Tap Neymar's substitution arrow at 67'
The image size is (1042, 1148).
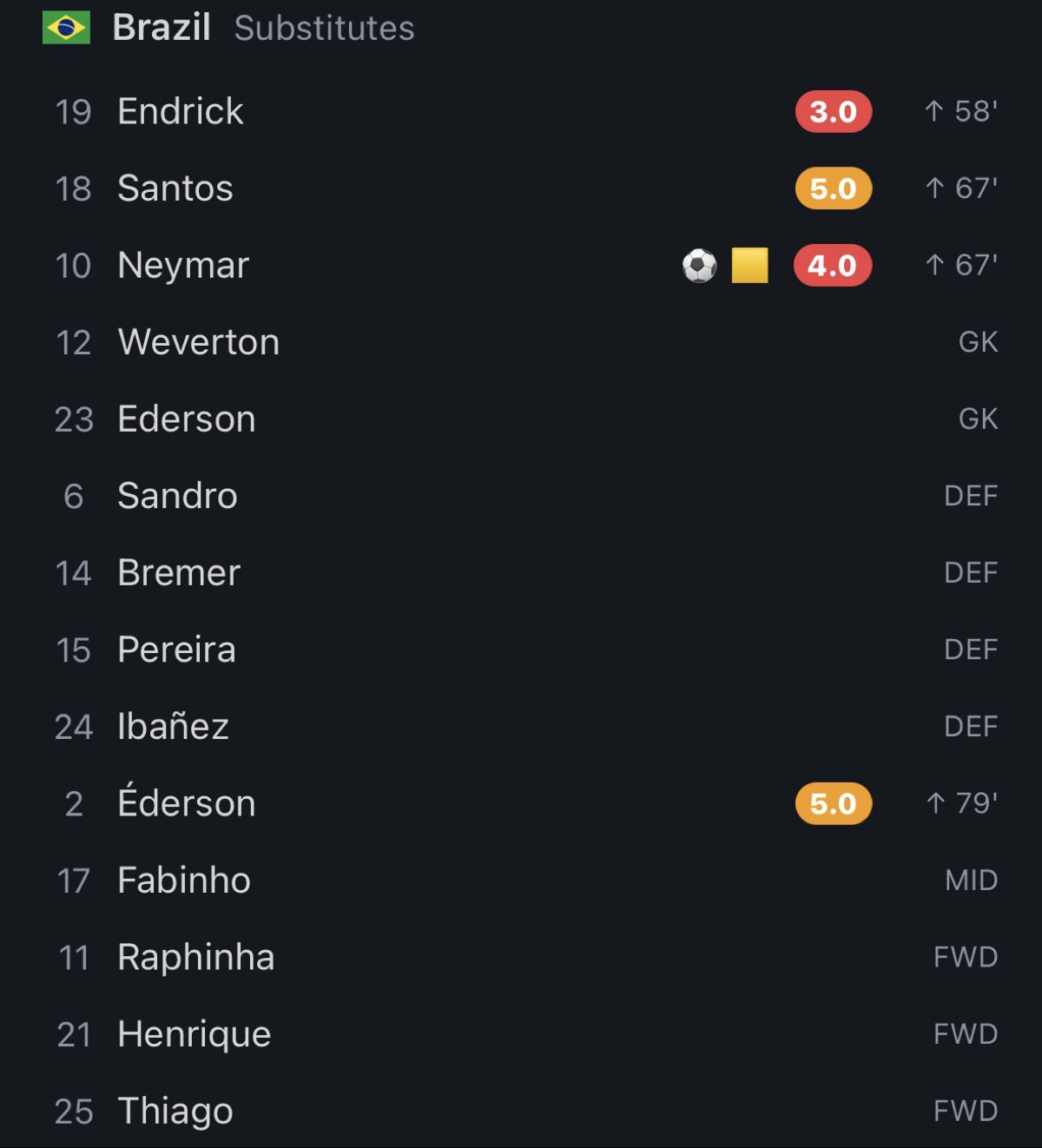coord(934,266)
